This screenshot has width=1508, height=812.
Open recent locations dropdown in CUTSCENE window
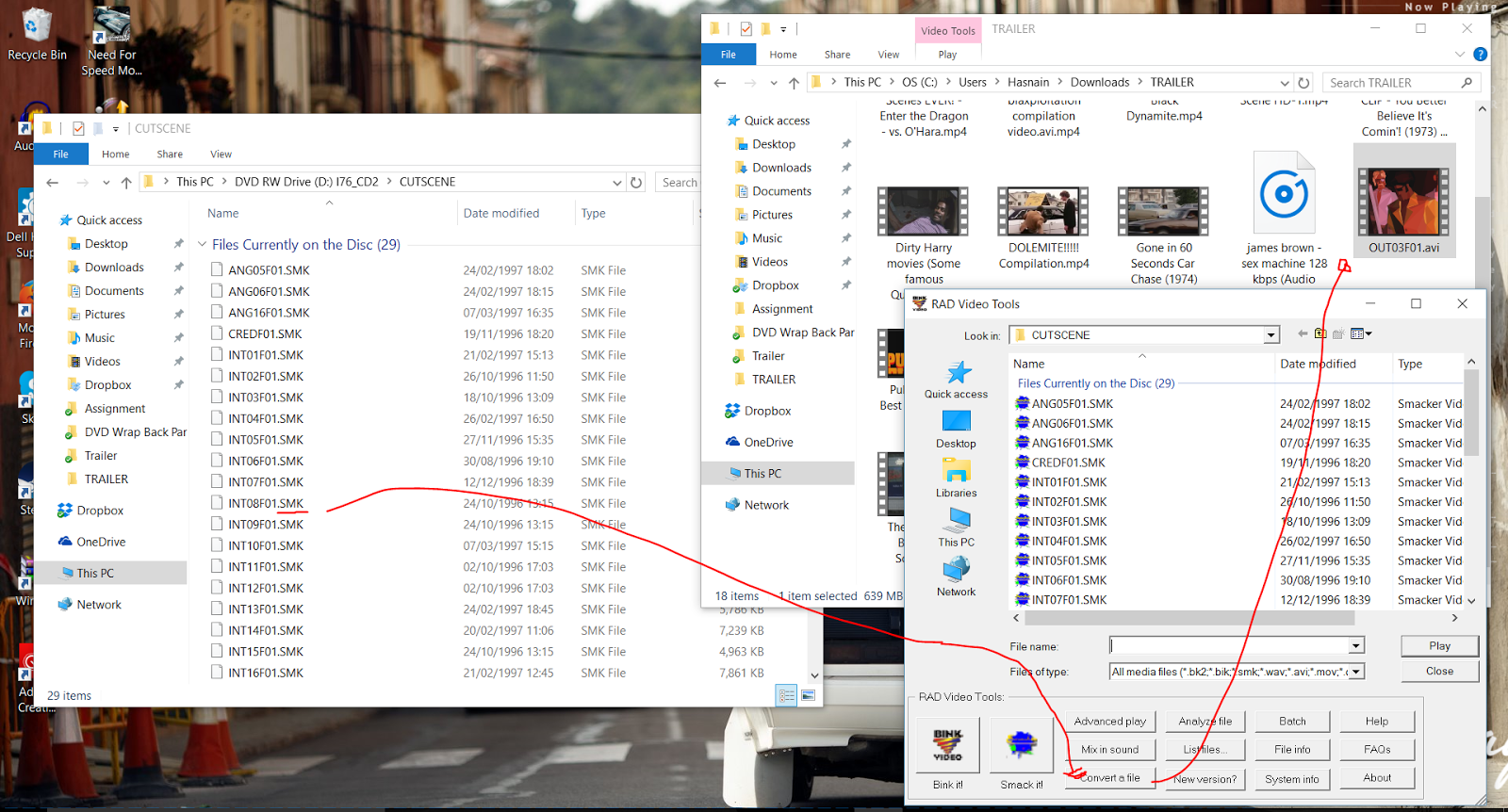tap(106, 183)
